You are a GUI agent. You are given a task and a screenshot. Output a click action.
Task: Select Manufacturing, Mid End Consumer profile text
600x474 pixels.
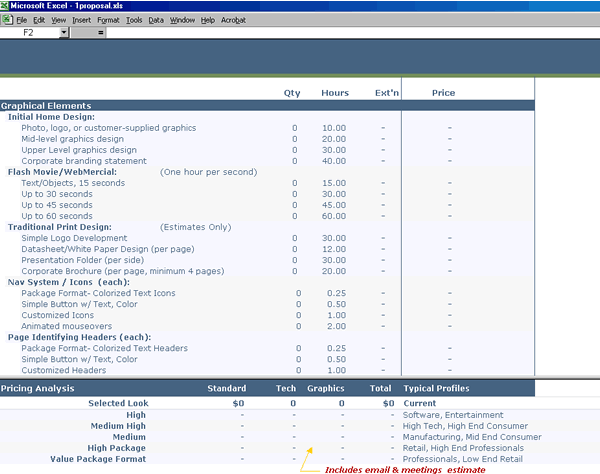pos(472,437)
